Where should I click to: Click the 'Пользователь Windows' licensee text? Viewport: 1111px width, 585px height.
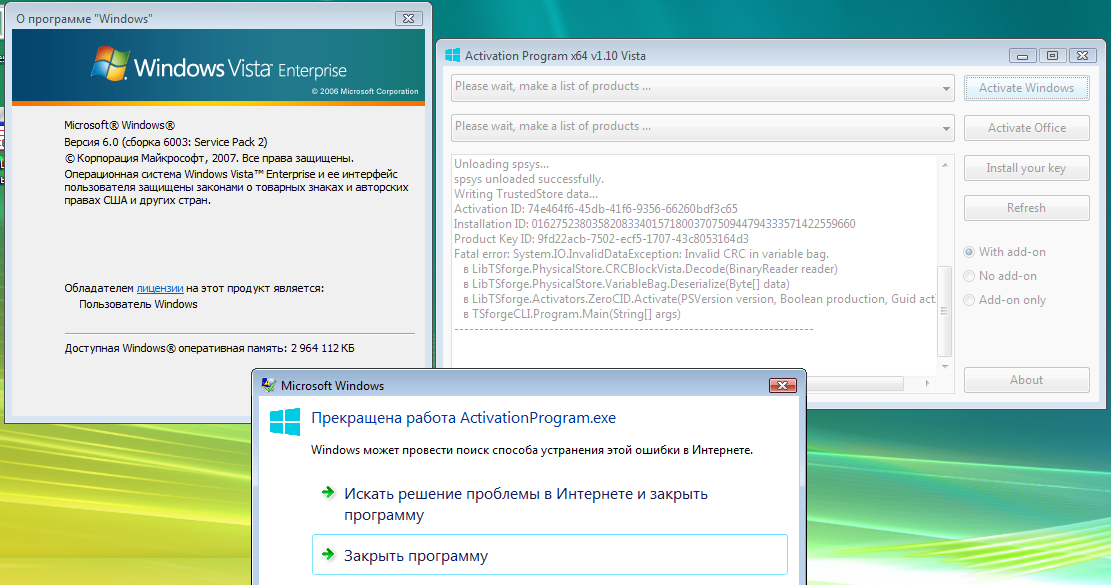(x=138, y=305)
